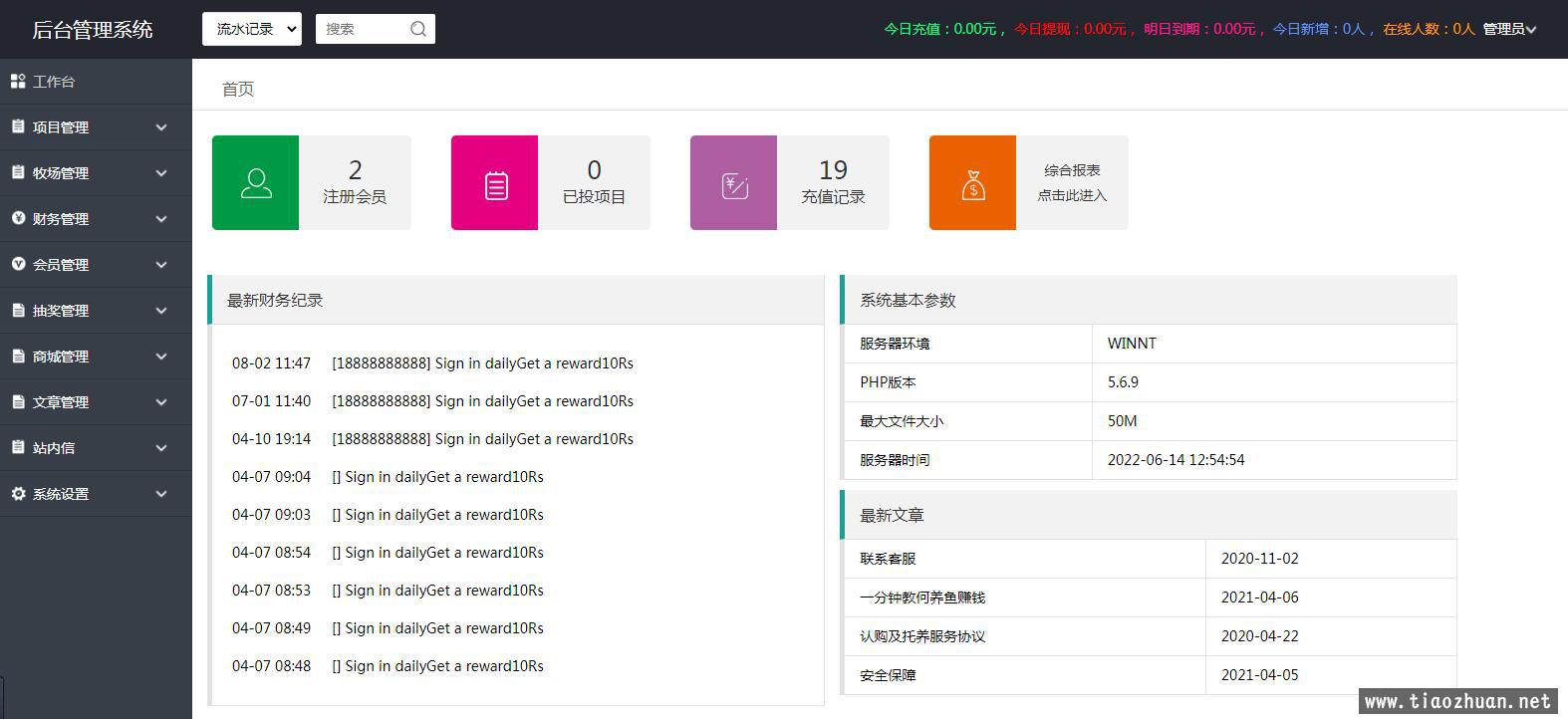Image resolution: width=1568 pixels, height=719 pixels.
Task: Click 综合报表 点击此进入 link
Action: pos(1072,183)
